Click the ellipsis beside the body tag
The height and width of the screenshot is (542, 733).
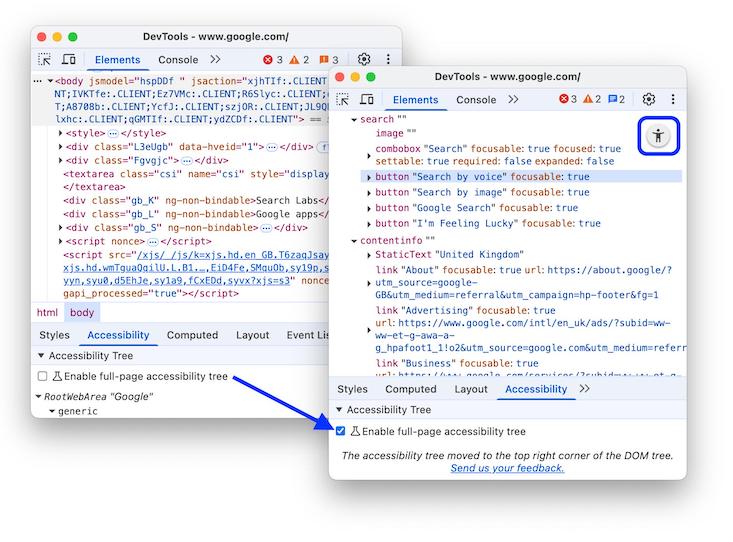[x=38, y=81]
